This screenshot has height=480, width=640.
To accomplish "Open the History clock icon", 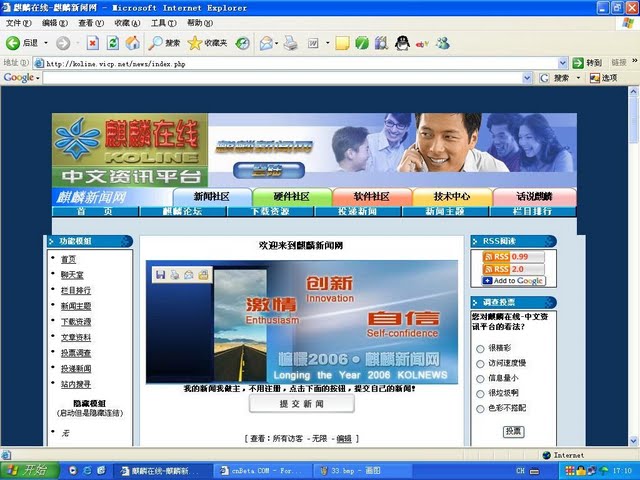I will point(242,43).
